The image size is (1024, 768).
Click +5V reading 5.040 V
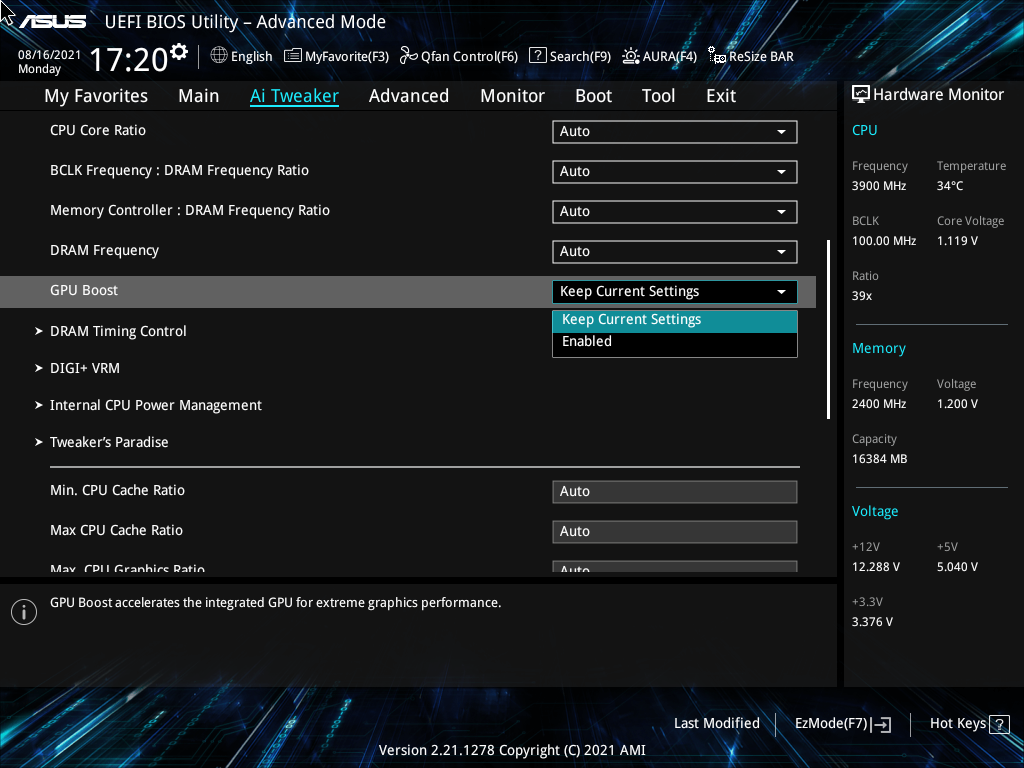click(x=957, y=567)
